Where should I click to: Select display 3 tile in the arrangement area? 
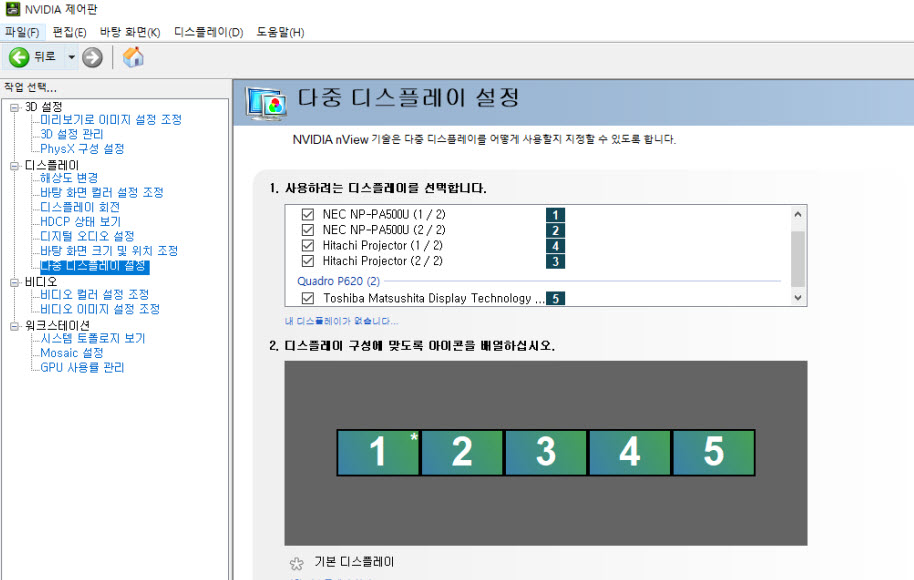[x=546, y=453]
